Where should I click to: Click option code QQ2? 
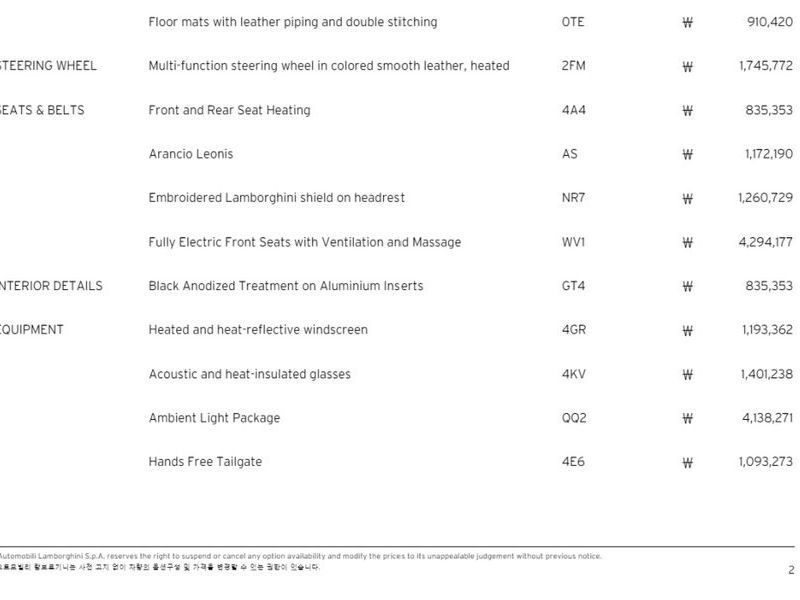(574, 418)
